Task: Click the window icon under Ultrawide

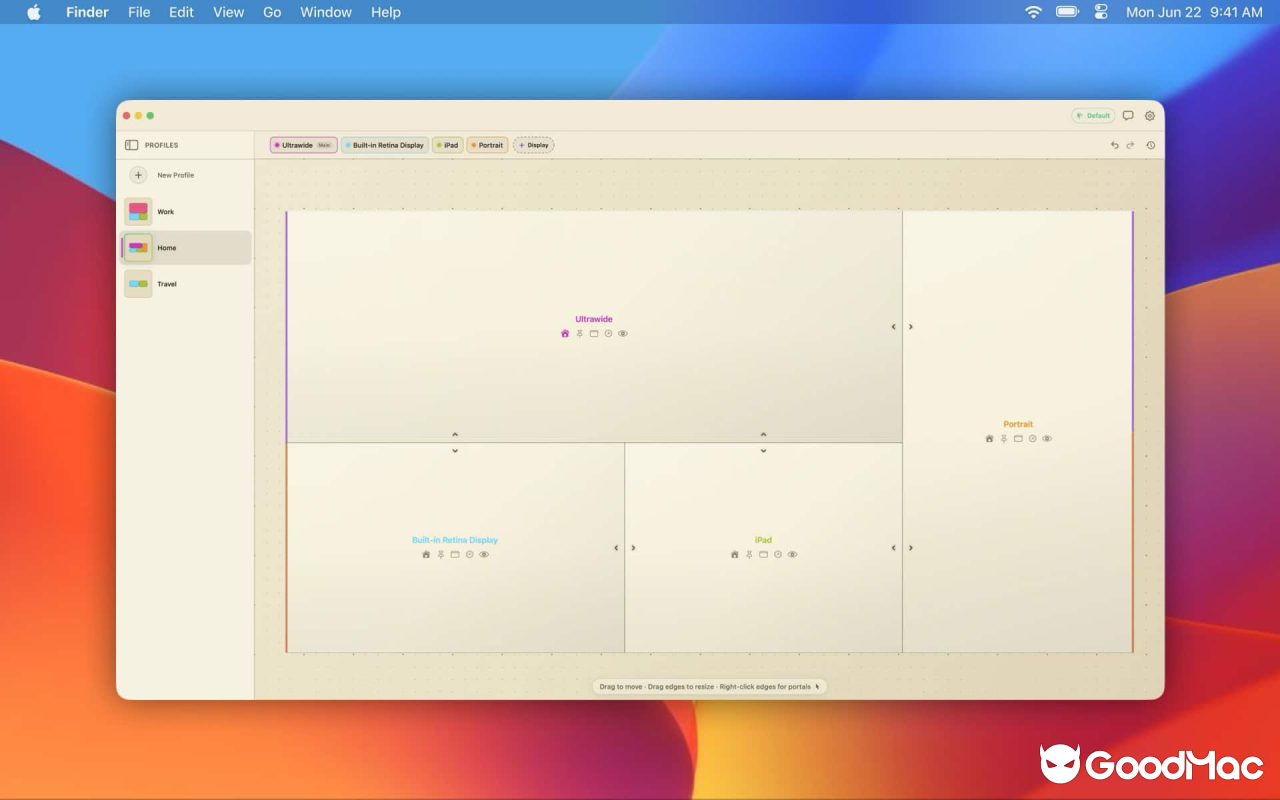Action: tap(594, 334)
